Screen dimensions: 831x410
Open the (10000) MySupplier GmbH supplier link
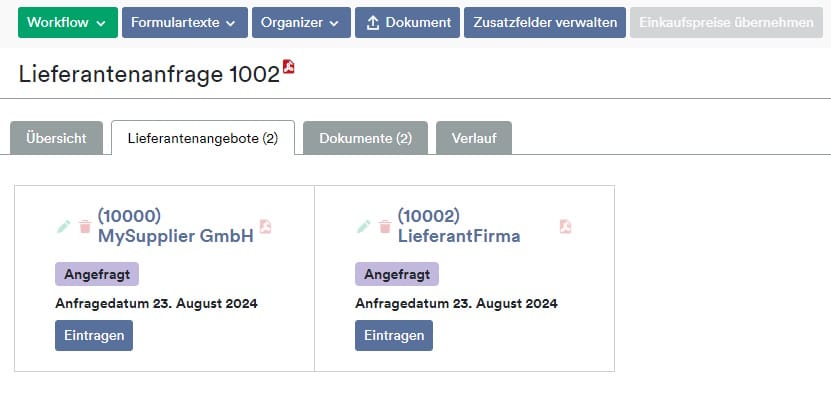(175, 226)
